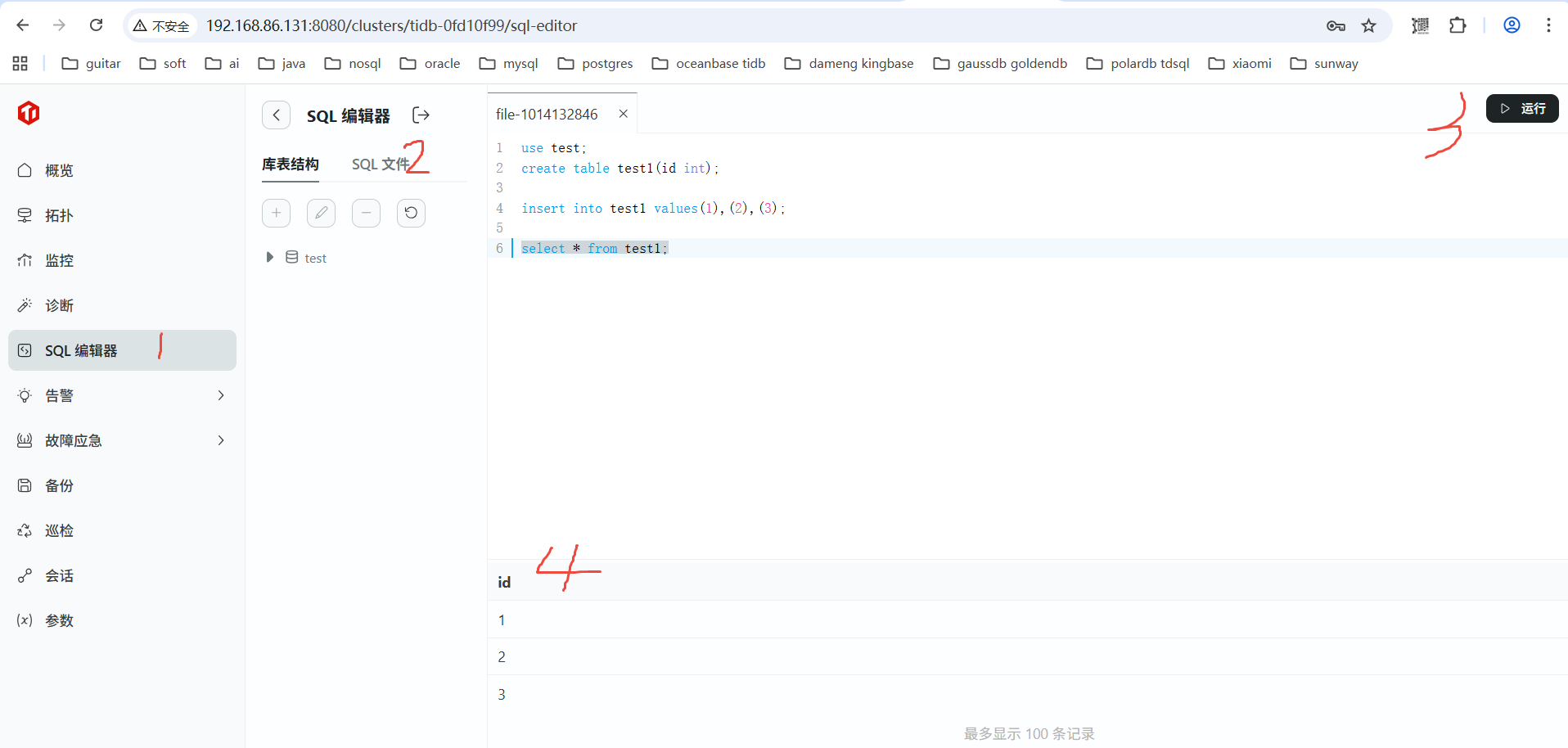Select the 库表结构 tab
1568x748 pixels.
coord(291,164)
